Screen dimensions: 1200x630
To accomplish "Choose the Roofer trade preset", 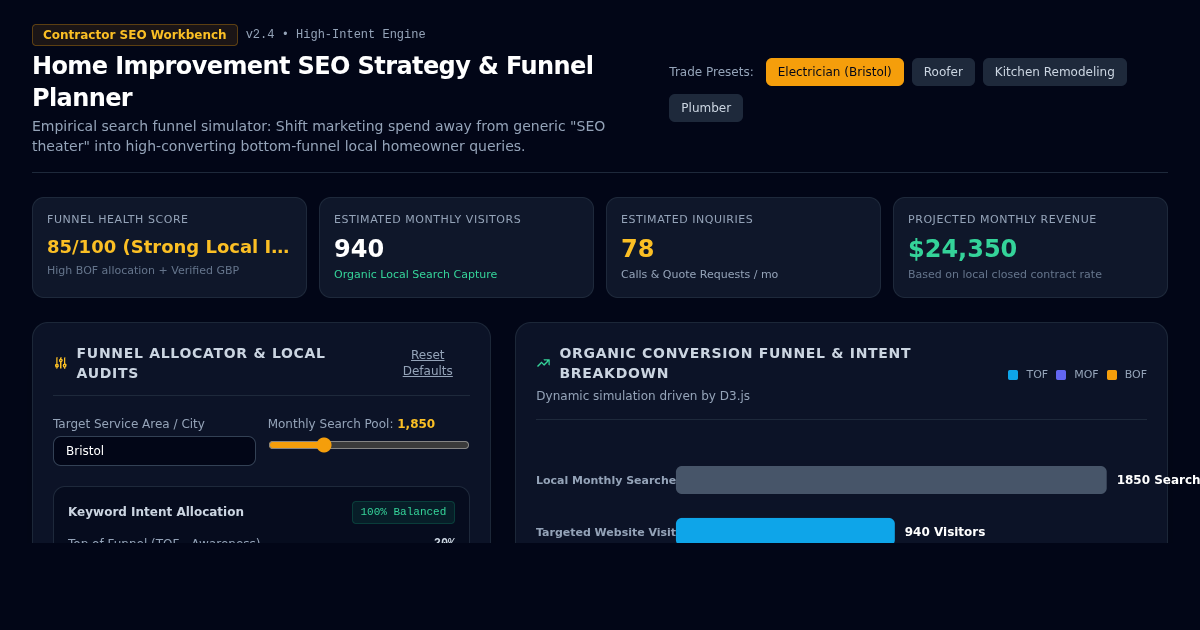I will [x=943, y=72].
